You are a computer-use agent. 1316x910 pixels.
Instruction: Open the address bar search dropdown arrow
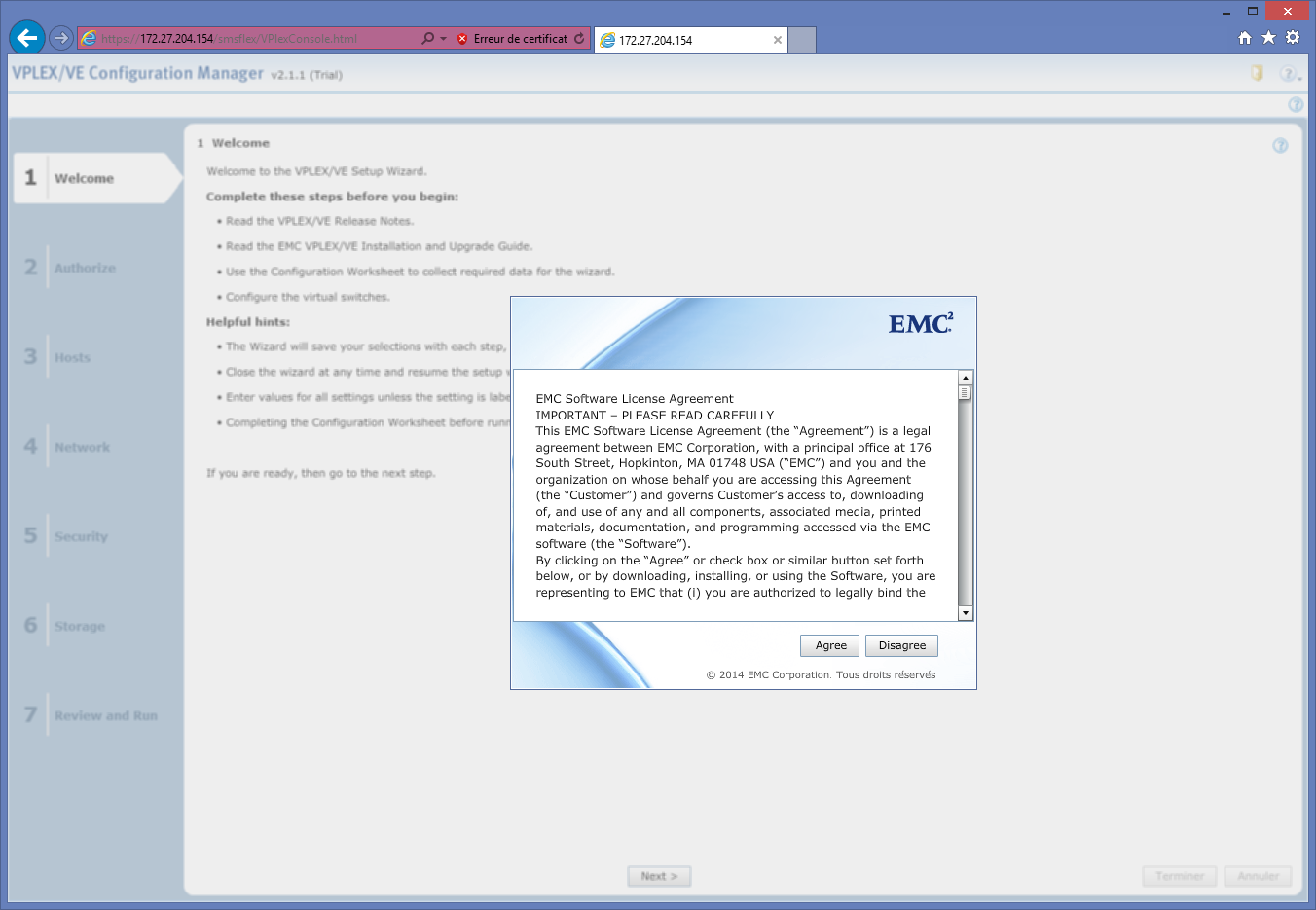coord(444,39)
